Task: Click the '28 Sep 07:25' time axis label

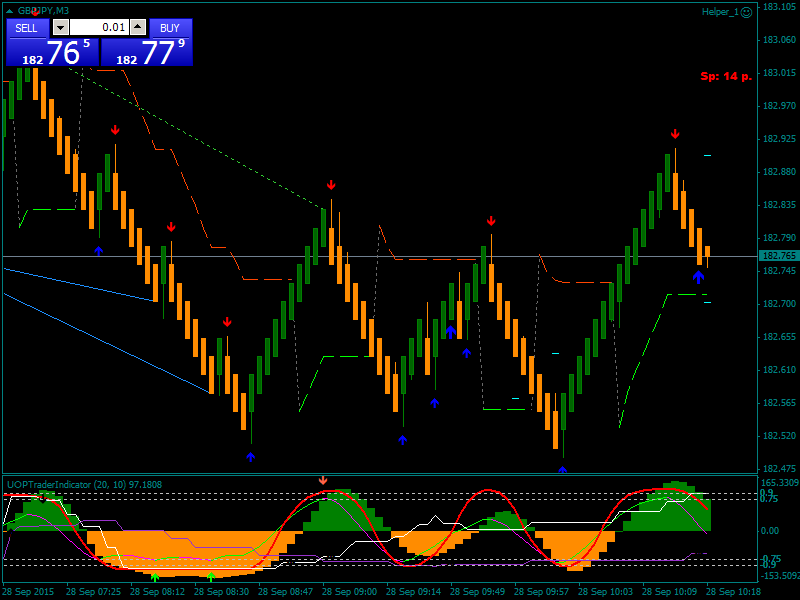Action: pyautogui.click(x=93, y=592)
